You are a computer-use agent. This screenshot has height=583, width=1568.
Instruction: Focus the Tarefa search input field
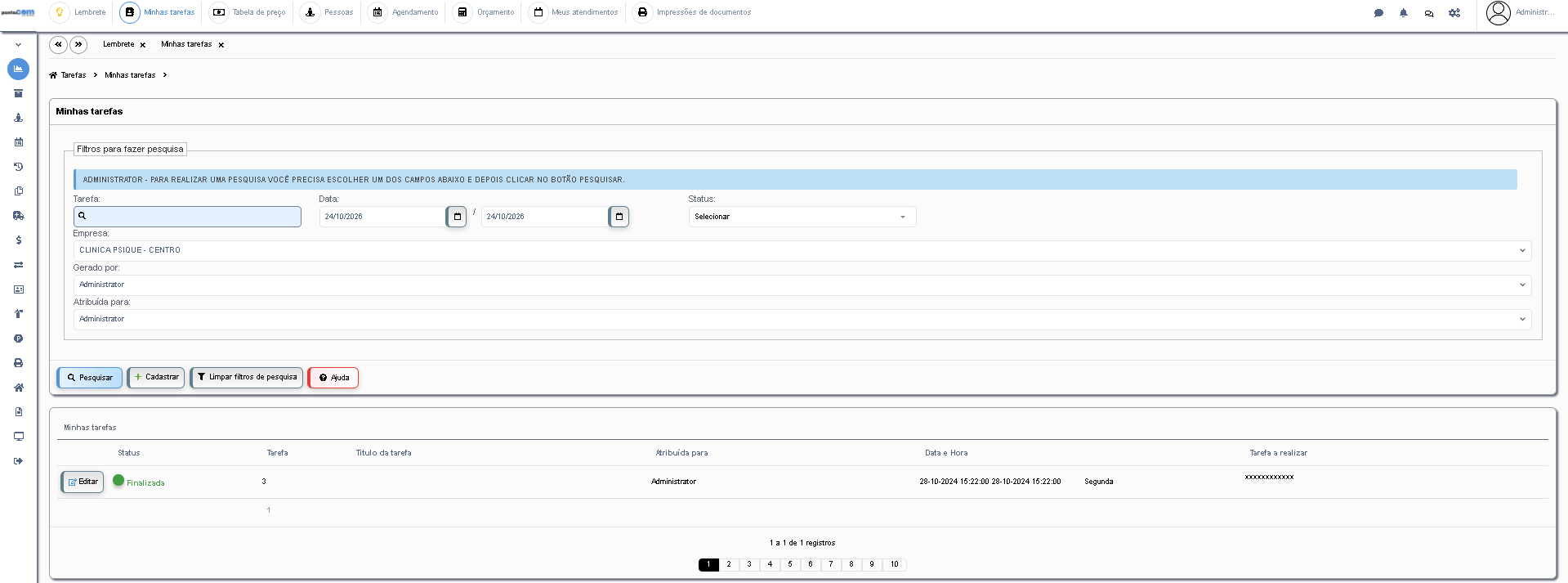click(187, 217)
